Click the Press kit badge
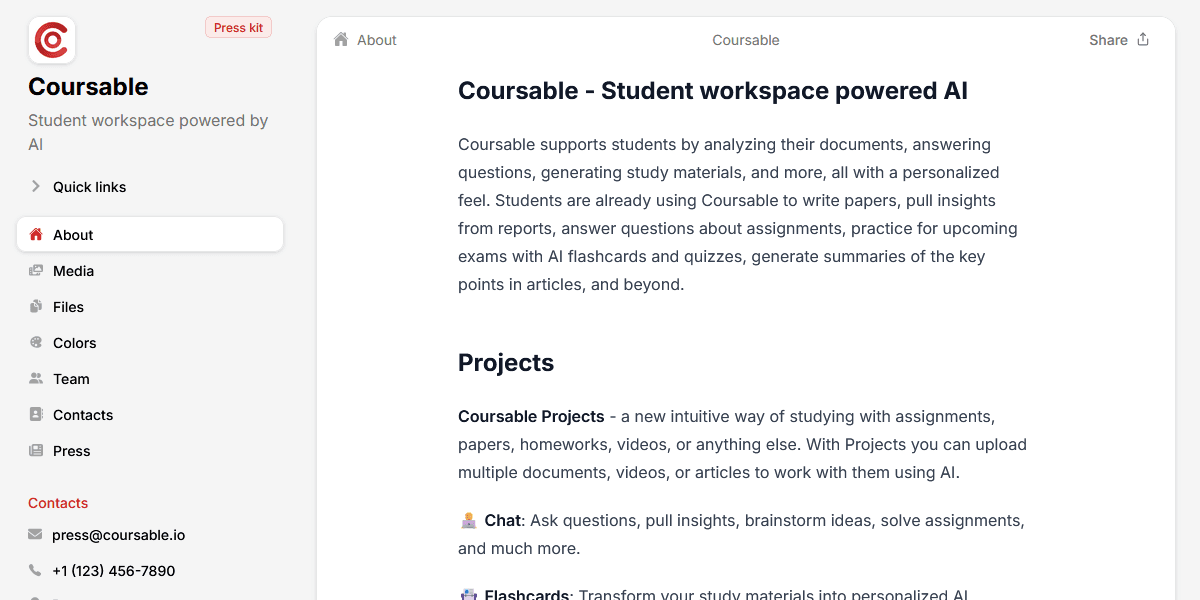This screenshot has height=600, width=1200. 238,28
